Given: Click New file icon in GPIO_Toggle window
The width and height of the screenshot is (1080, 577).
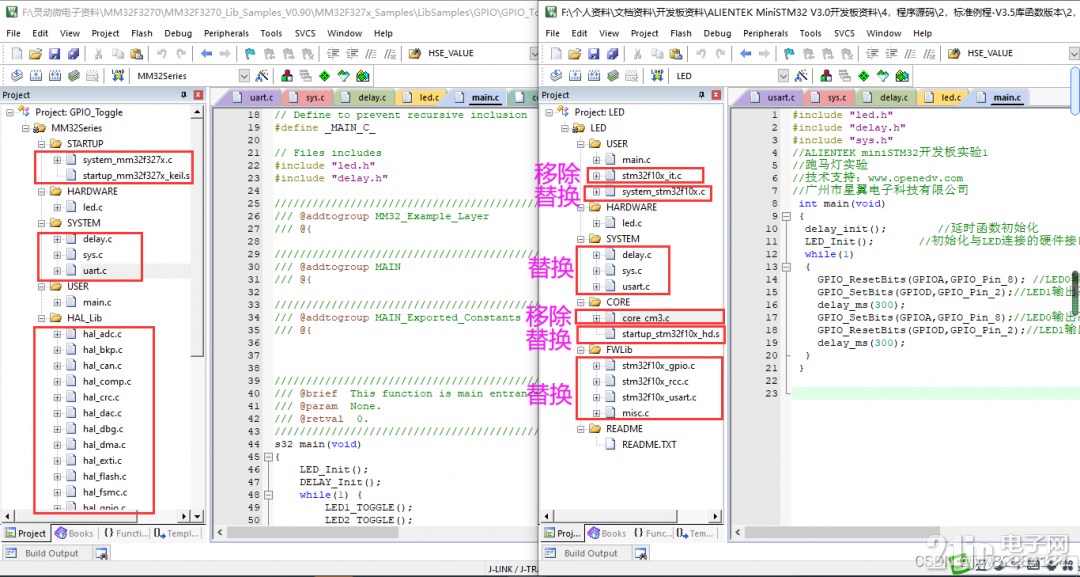Looking at the screenshot, I should (x=17, y=53).
